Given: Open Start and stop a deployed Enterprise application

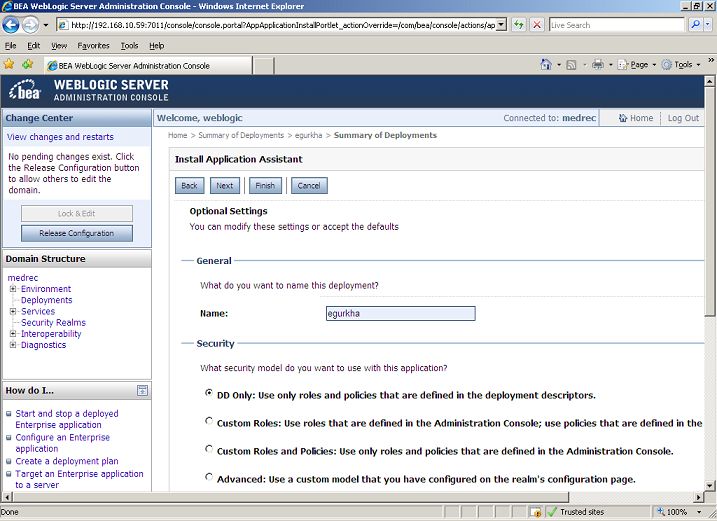Looking at the screenshot, I should (x=67, y=419).
